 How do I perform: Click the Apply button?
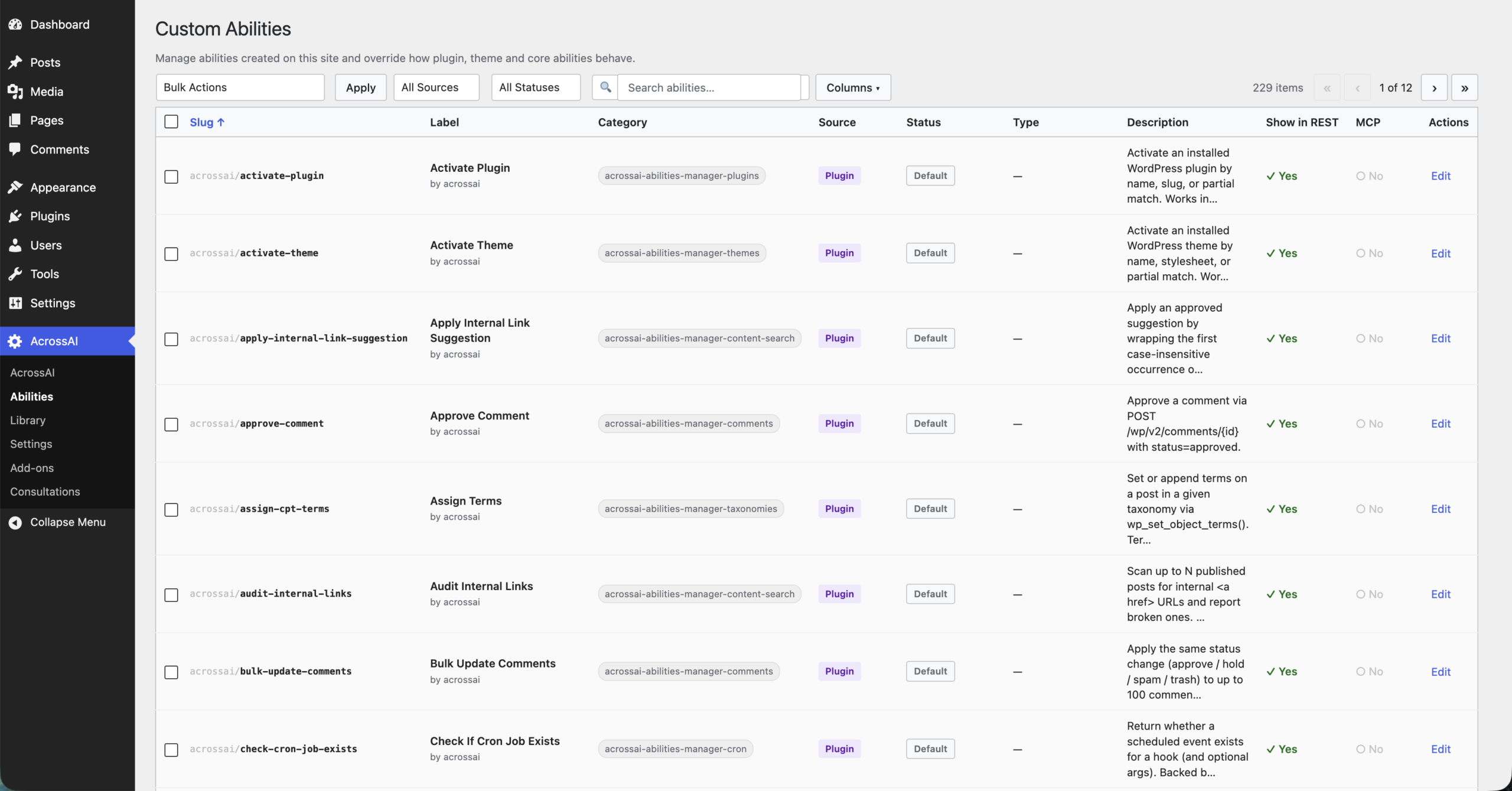click(x=361, y=87)
